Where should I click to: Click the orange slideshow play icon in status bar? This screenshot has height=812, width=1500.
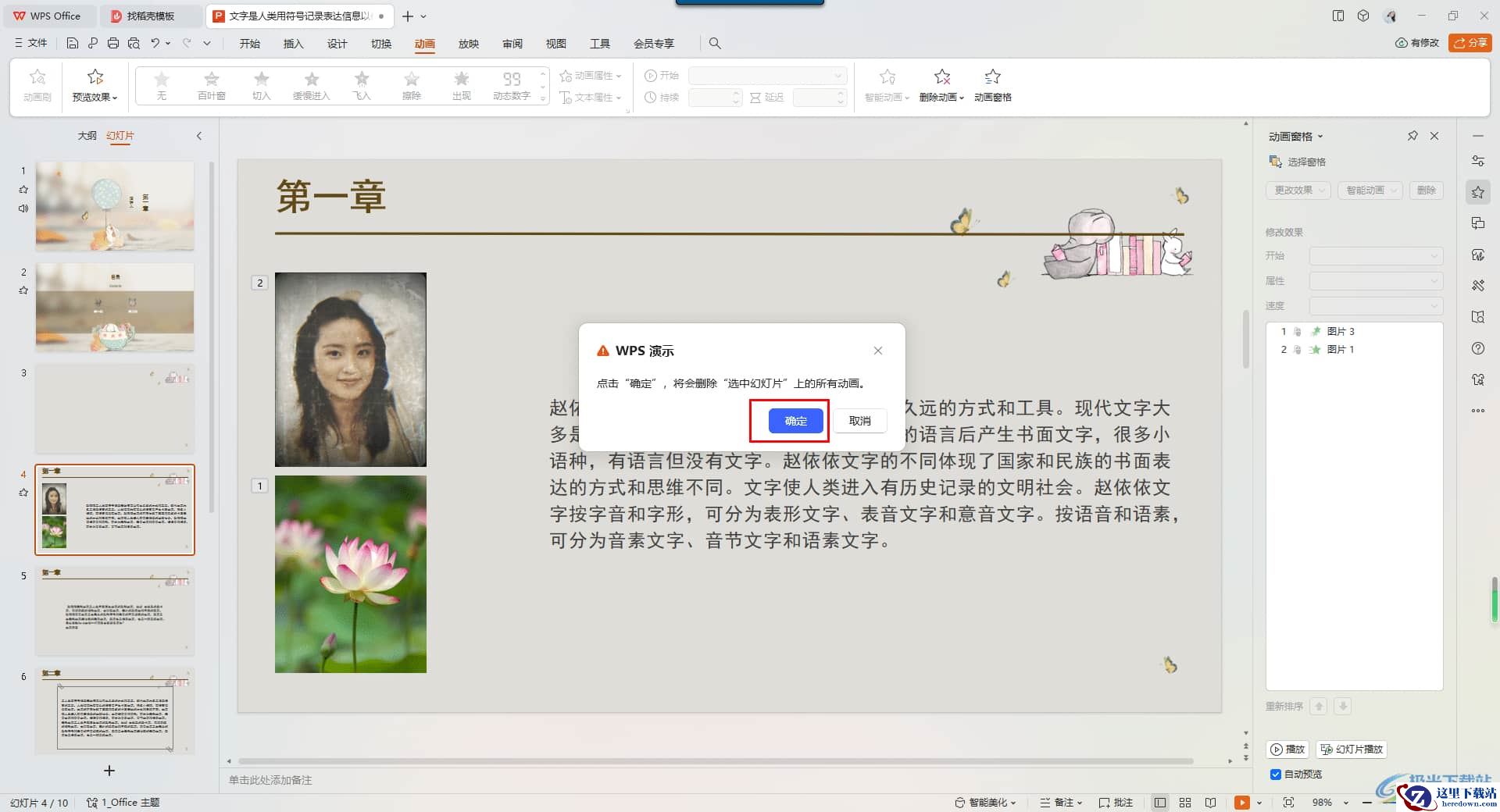1241,802
